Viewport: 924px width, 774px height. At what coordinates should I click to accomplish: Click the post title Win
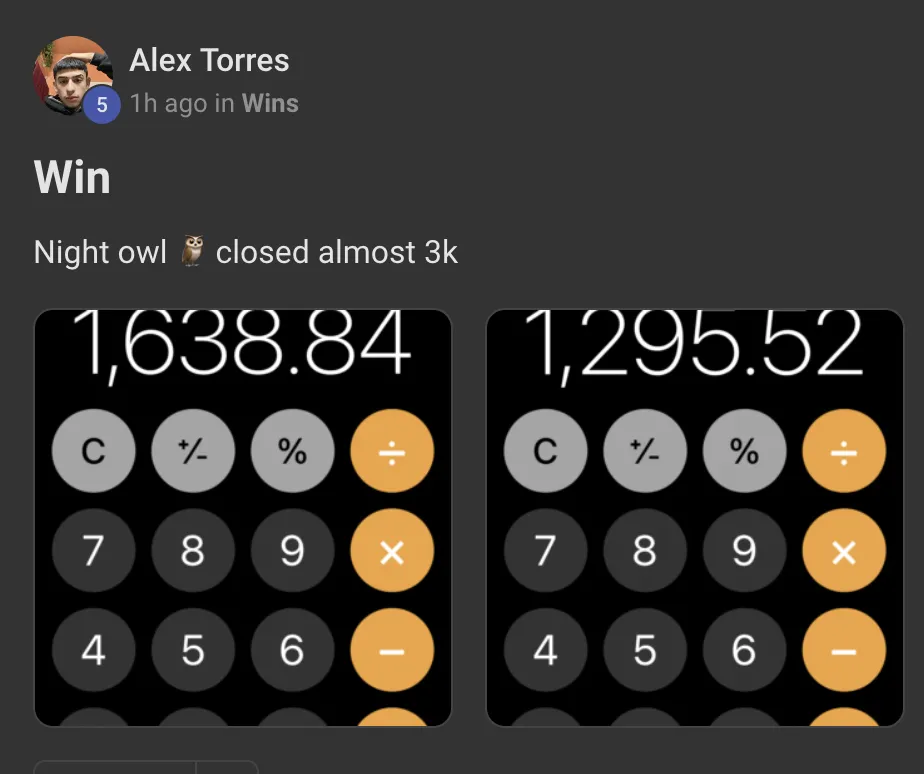[72, 177]
